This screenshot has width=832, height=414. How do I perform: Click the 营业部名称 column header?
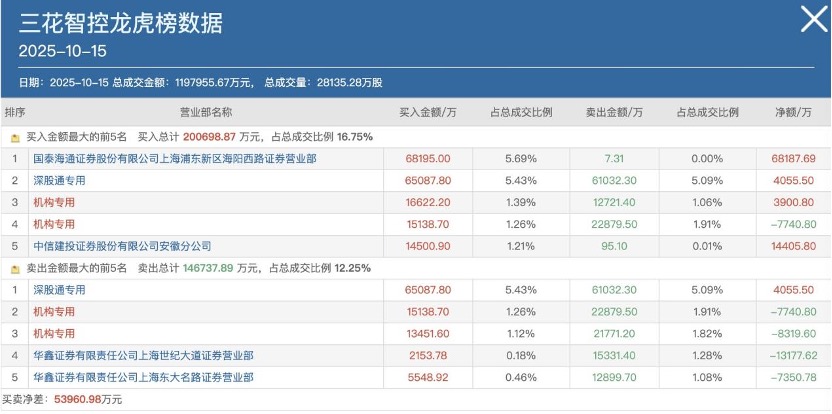[x=206, y=113]
